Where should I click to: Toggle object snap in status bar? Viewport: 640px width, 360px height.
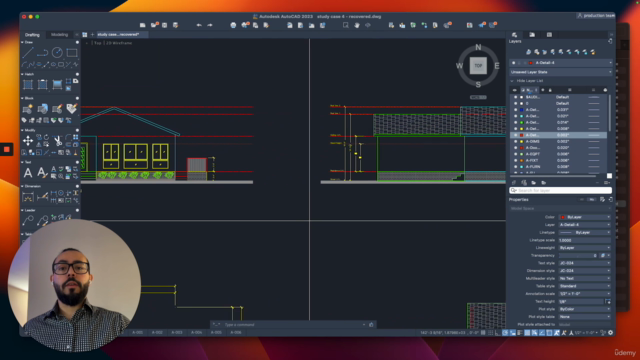click(x=549, y=333)
